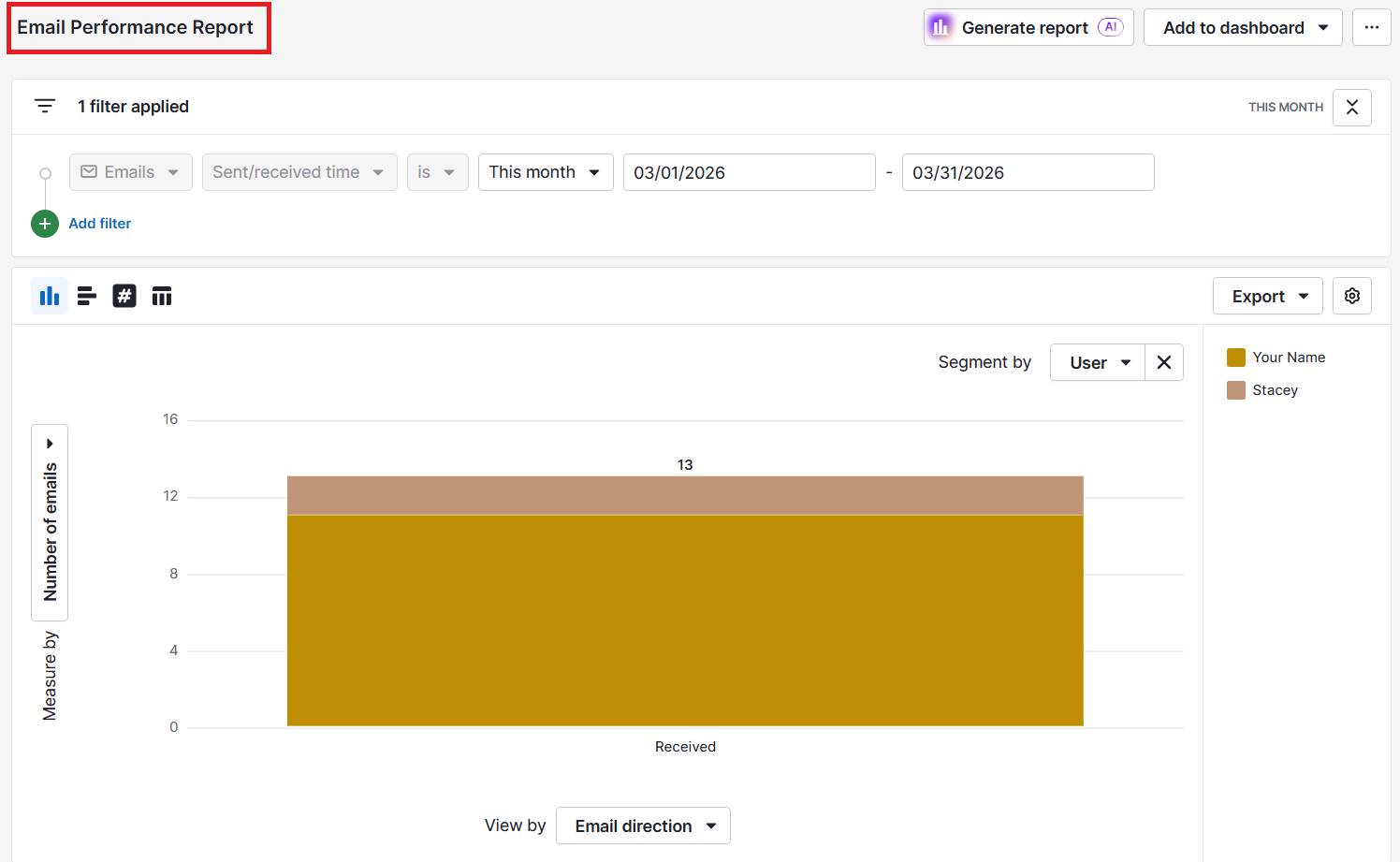Remove the User segmentation with the X
Image resolution: width=1400 pixels, height=862 pixels.
[1163, 362]
